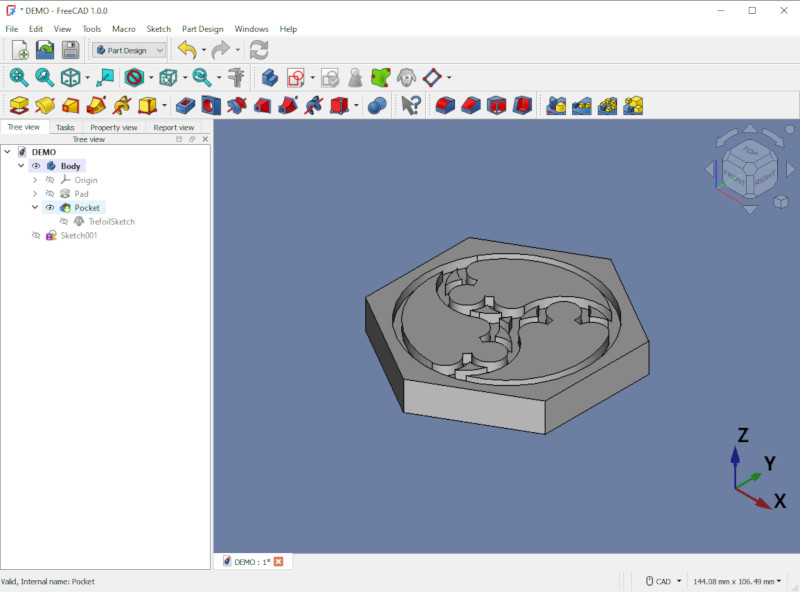Image resolution: width=800 pixels, height=592 pixels.
Task: Open the Macro menu
Action: tap(123, 29)
